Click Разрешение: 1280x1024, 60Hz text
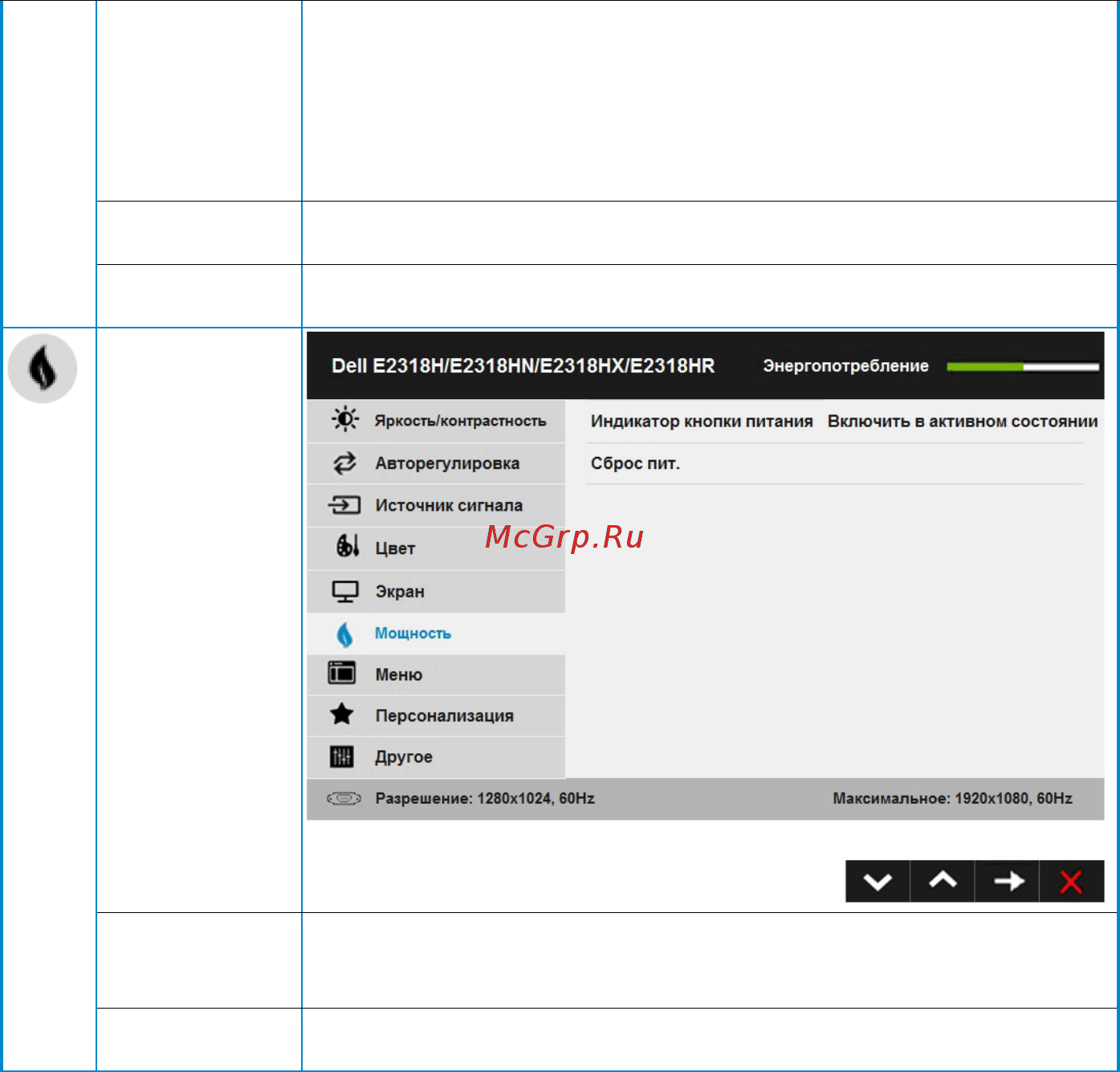The image size is (1120, 1072). click(485, 798)
